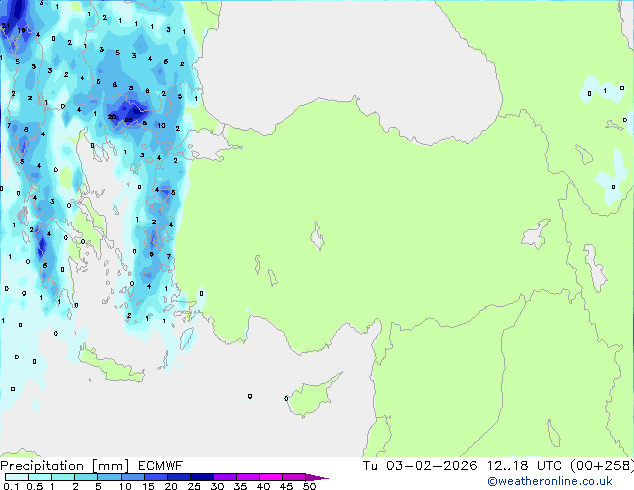
Task: Click the 15–20 mm legend color box
Action: tap(155, 477)
